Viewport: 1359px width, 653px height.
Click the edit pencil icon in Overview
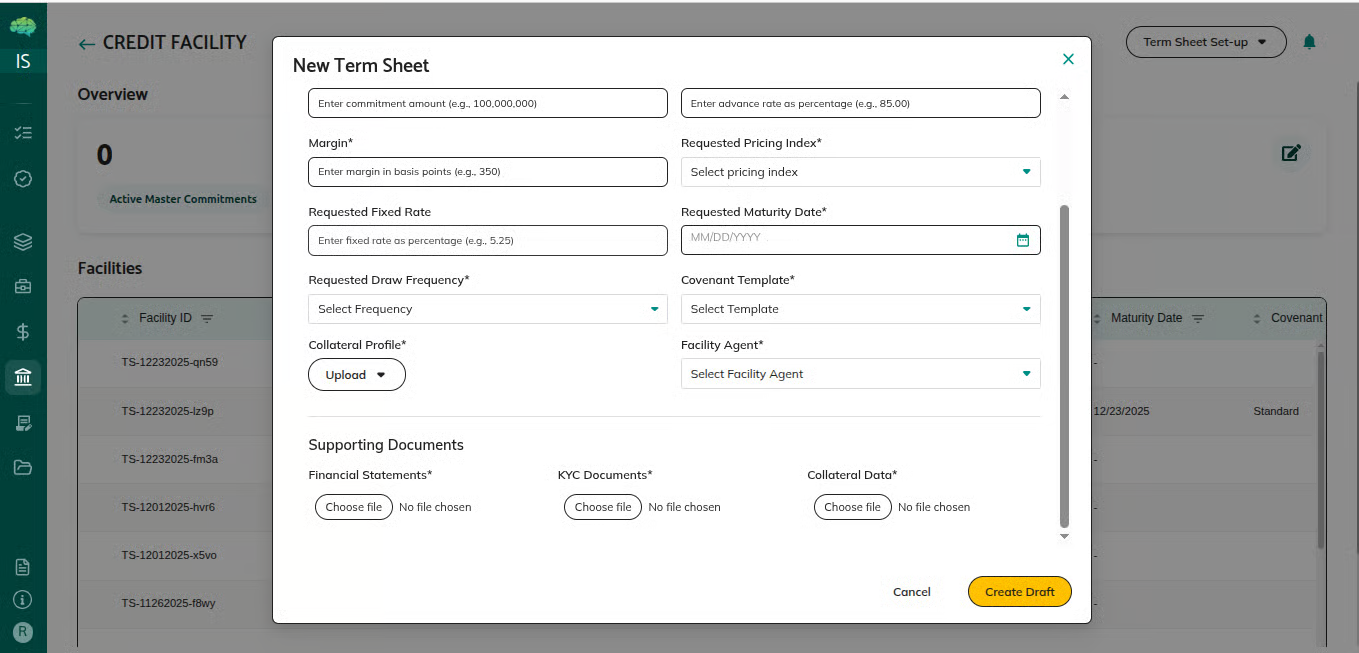1291,153
